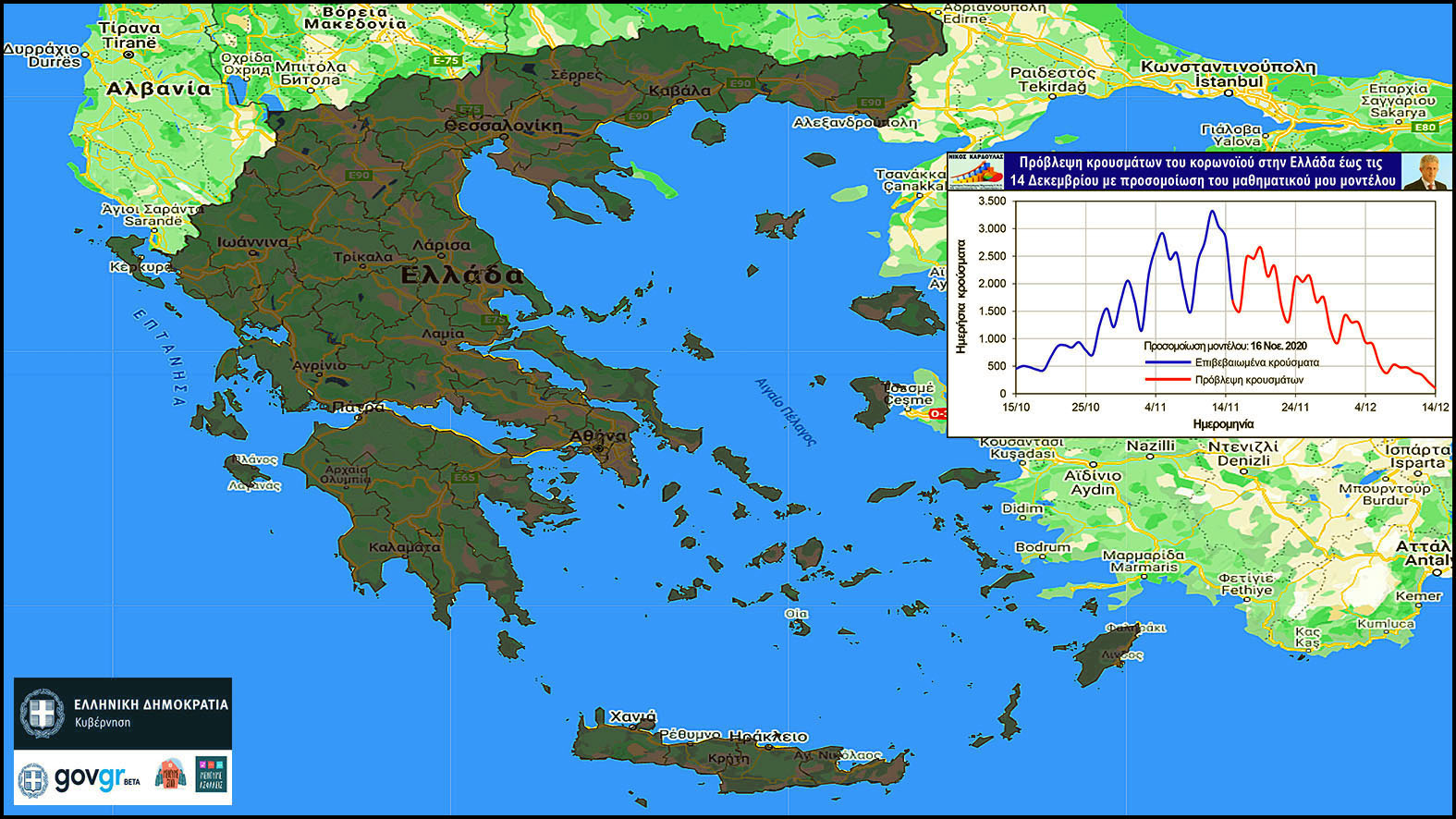Click the Greek coat of arms emblem
This screenshot has width=1456, height=819.
42,714
